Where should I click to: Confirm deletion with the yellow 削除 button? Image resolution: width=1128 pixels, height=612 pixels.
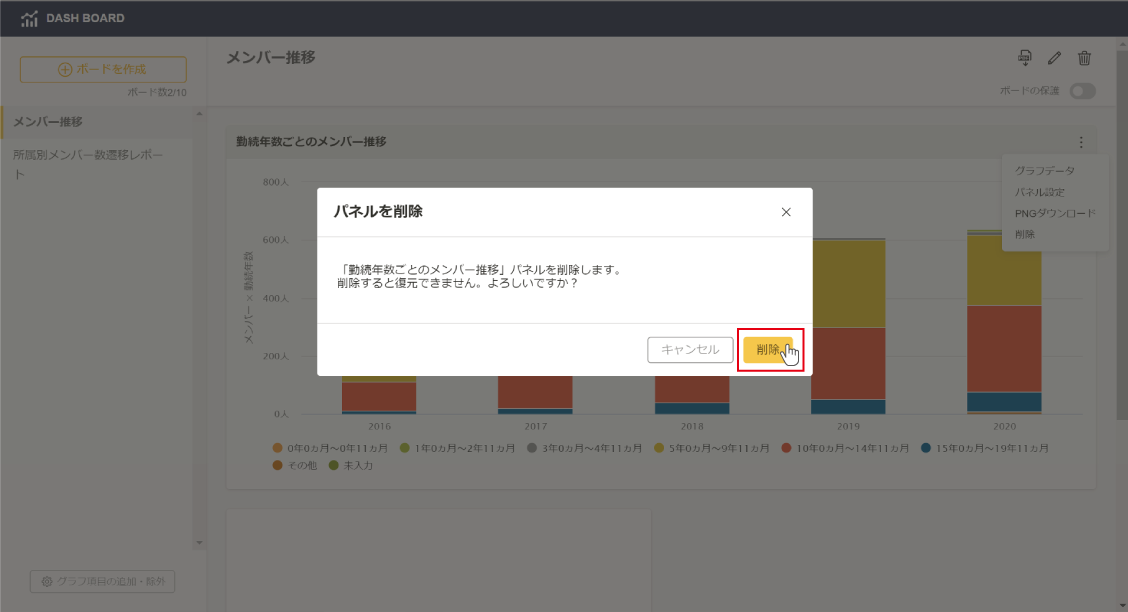pos(768,350)
